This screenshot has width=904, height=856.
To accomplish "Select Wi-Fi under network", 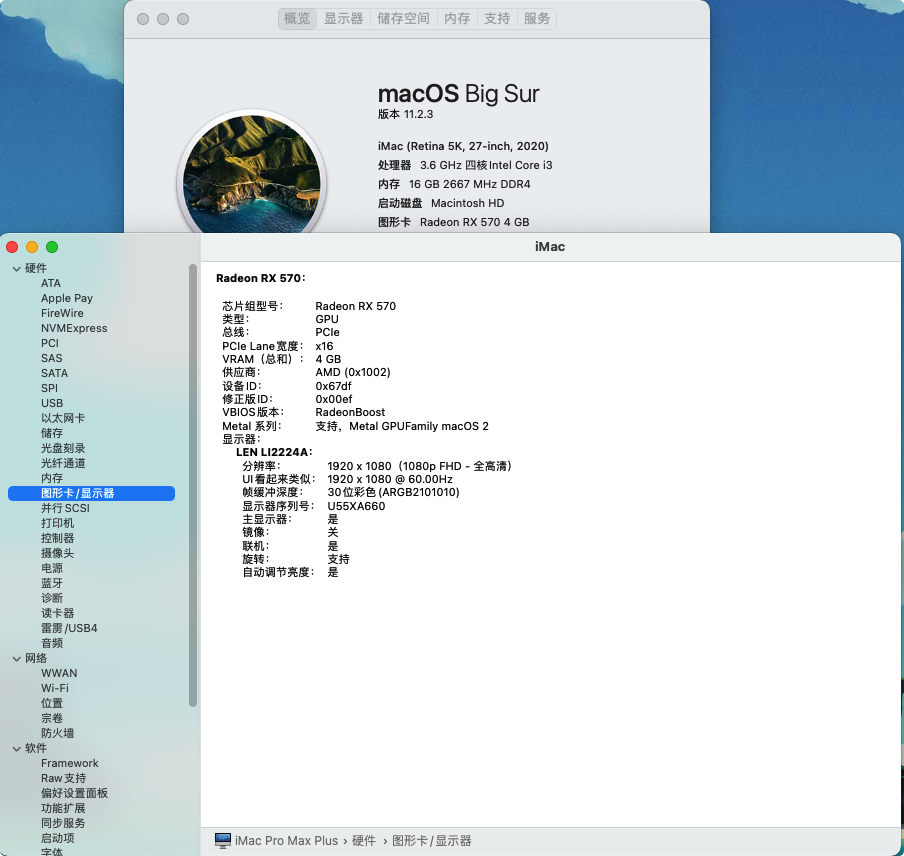I will coord(55,688).
